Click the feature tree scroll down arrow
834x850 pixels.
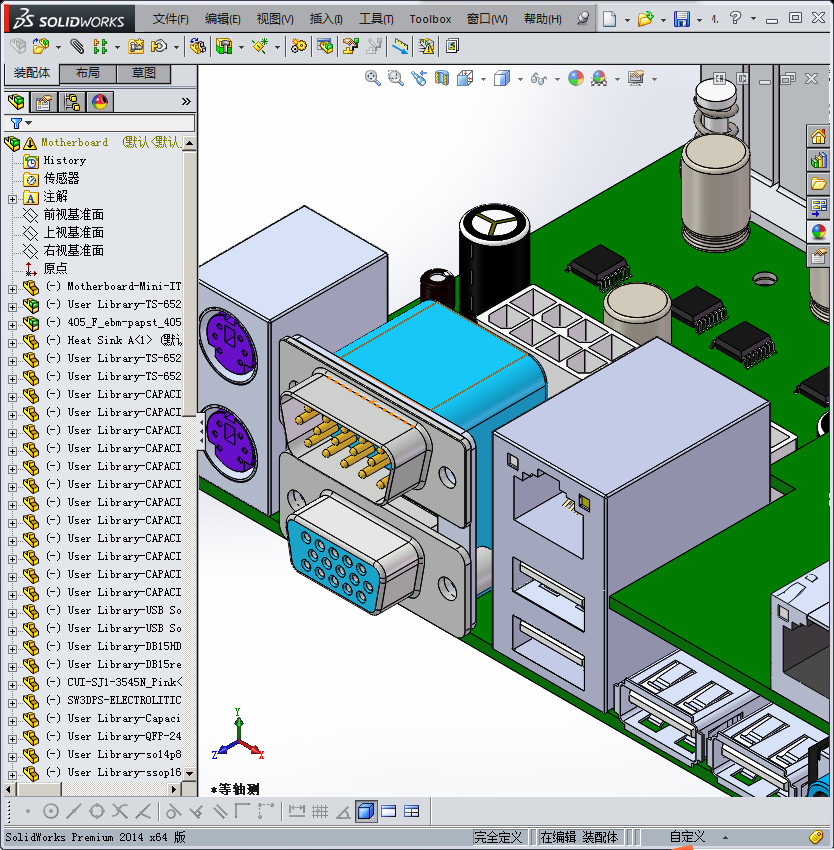(189, 774)
